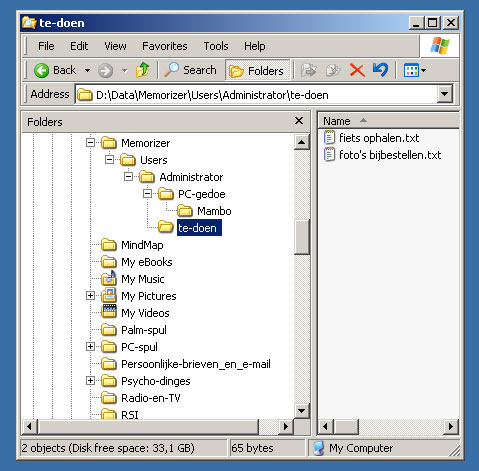The height and width of the screenshot is (471, 479).
Task: Select the Radio-en-TV folder
Action: pyautogui.click(x=151, y=398)
